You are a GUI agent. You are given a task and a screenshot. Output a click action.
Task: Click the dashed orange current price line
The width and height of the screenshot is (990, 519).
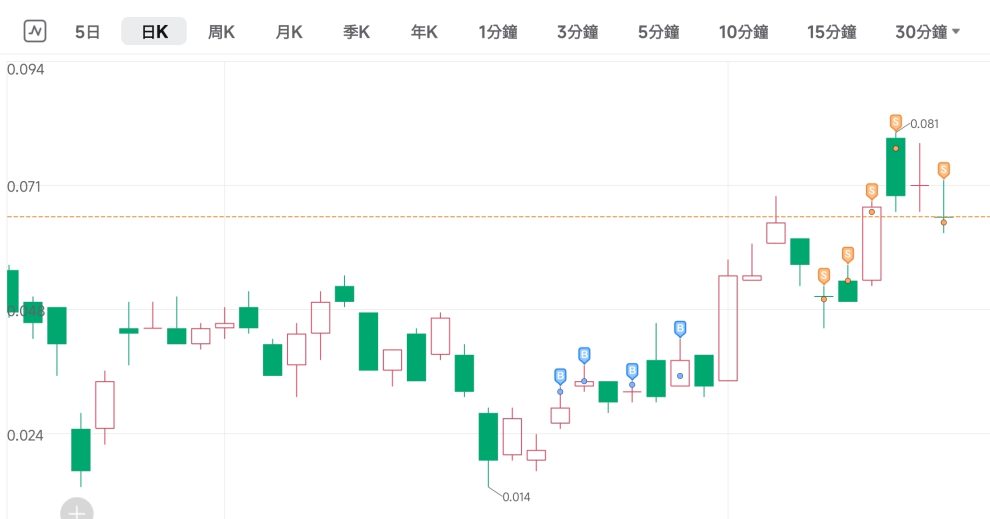[x=400, y=216]
